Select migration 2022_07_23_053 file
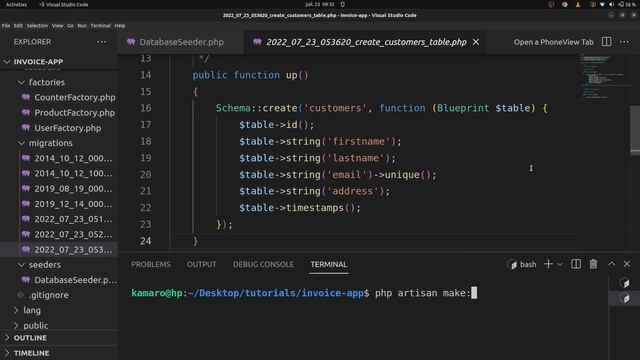 point(59,249)
